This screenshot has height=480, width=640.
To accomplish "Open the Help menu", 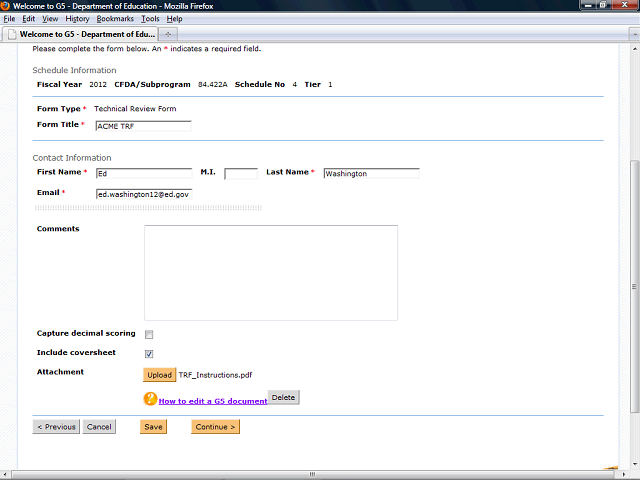I will coord(174,19).
